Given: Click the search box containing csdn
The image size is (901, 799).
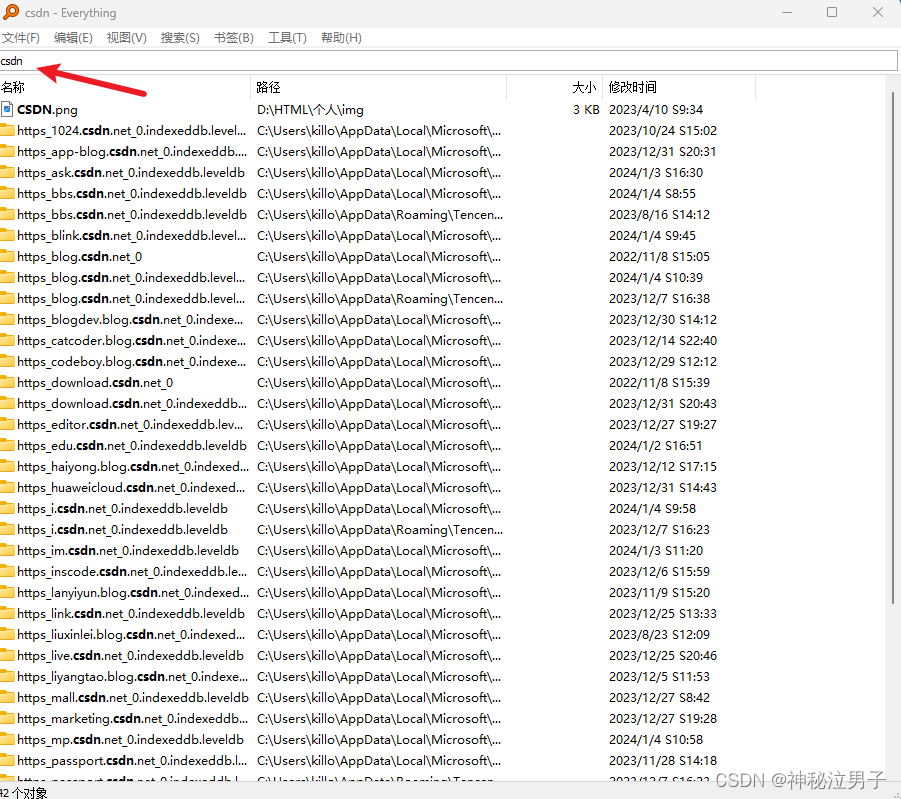Looking at the screenshot, I should tap(449, 61).
